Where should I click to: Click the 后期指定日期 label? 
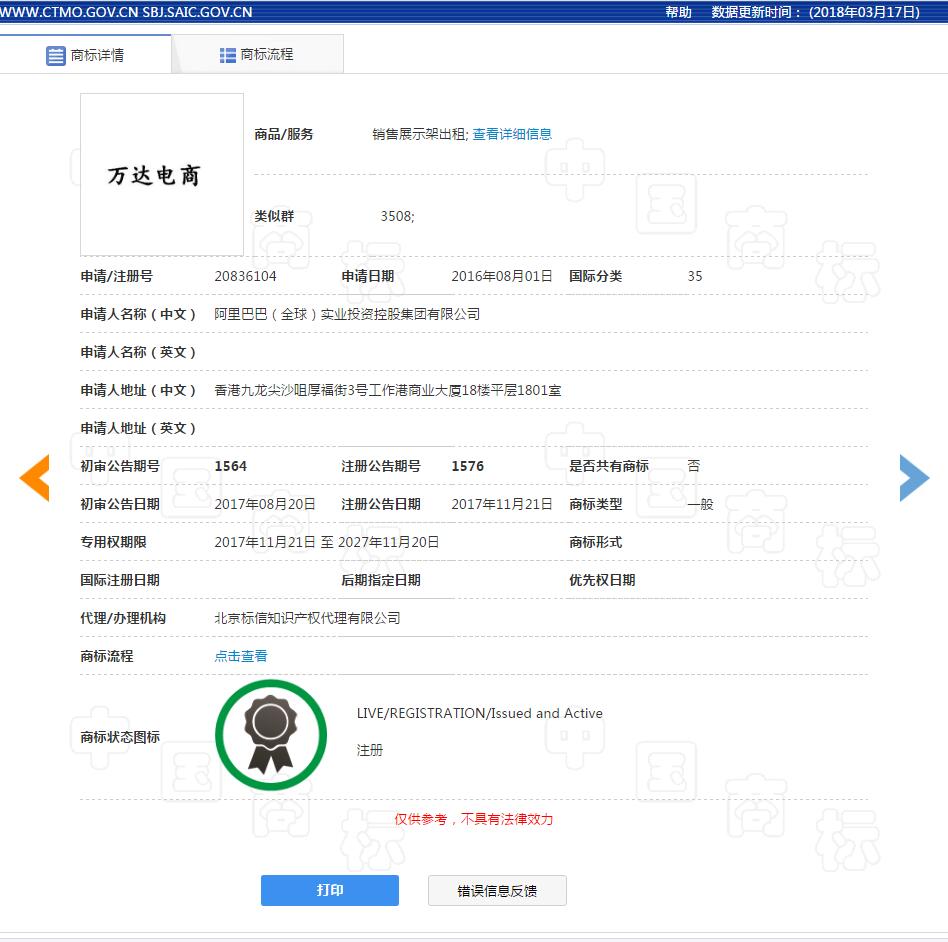[x=381, y=580]
